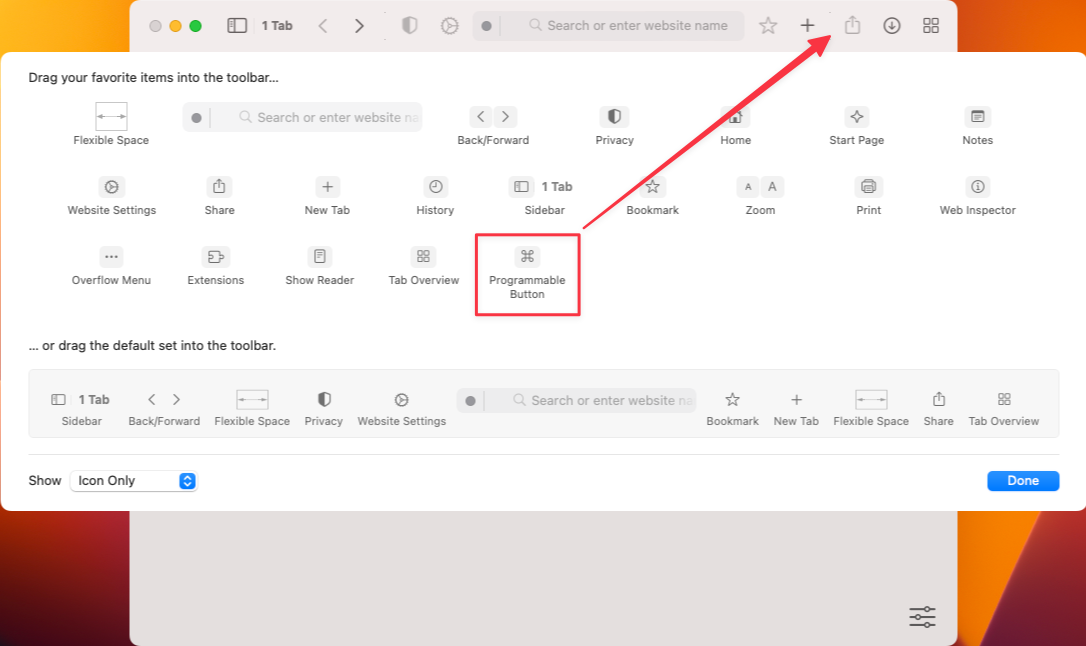Click the page settings sliders control
Screen dimensions: 1086x646
[x=921, y=617]
